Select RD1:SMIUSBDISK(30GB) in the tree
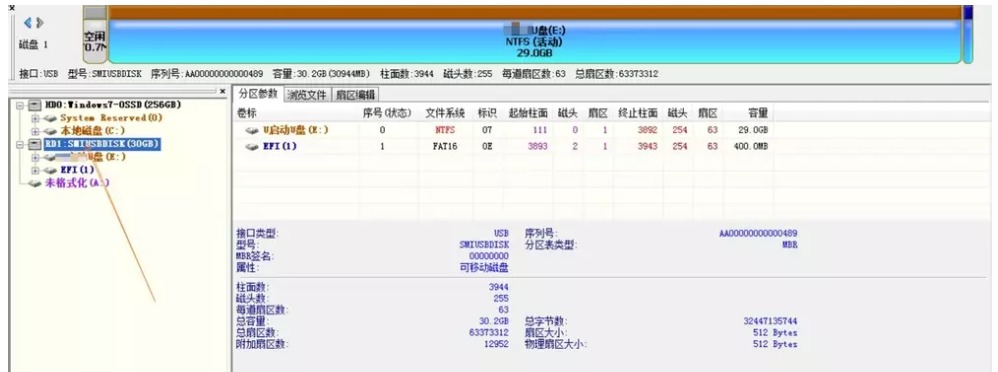The width and height of the screenshot is (998, 372). click(x=102, y=144)
